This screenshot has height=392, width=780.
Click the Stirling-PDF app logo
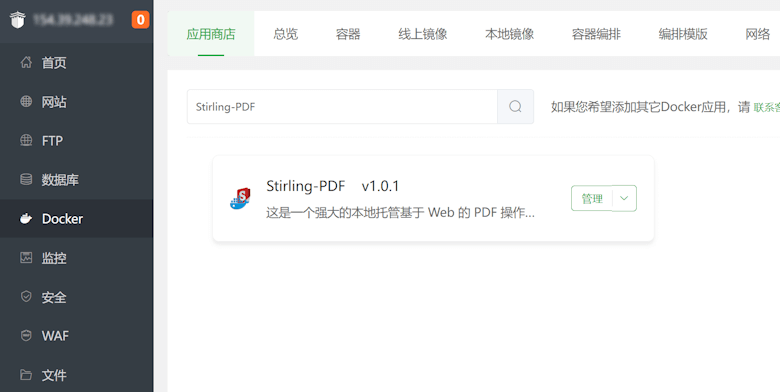pyautogui.click(x=240, y=198)
